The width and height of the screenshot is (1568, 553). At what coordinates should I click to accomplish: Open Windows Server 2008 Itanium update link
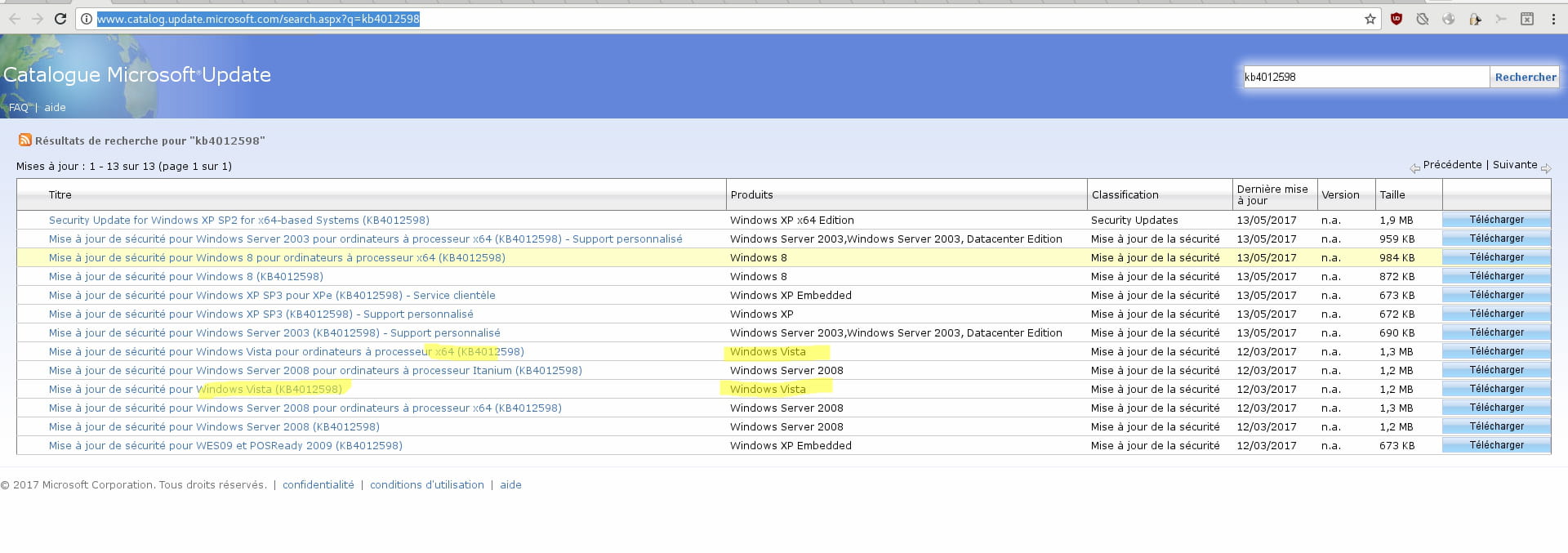coord(315,370)
